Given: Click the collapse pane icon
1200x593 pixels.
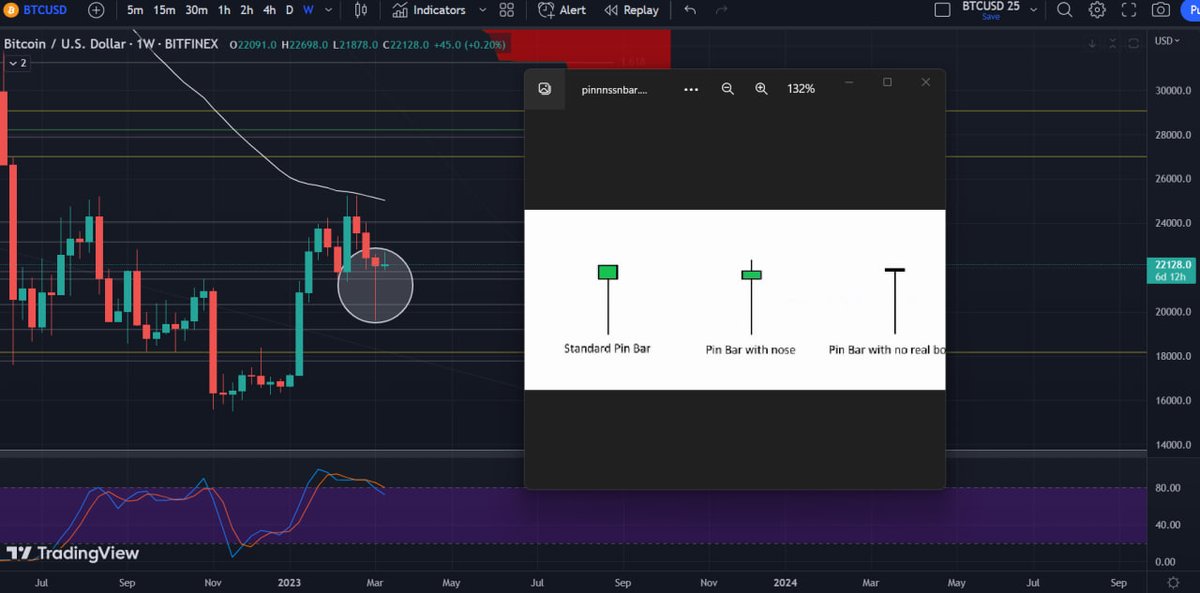Looking at the screenshot, I should [x=1113, y=45].
